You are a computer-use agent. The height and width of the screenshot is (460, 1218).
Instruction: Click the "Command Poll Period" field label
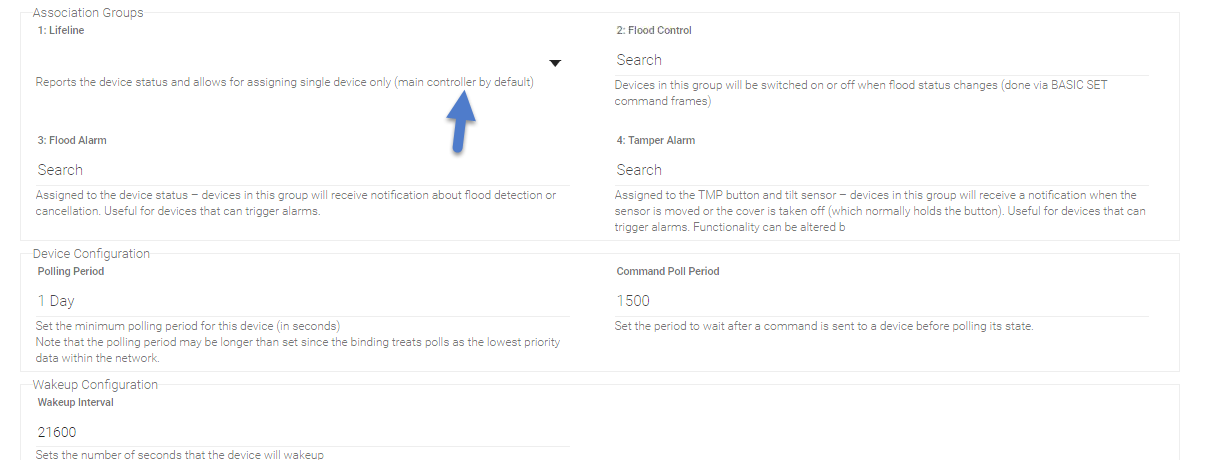click(668, 271)
